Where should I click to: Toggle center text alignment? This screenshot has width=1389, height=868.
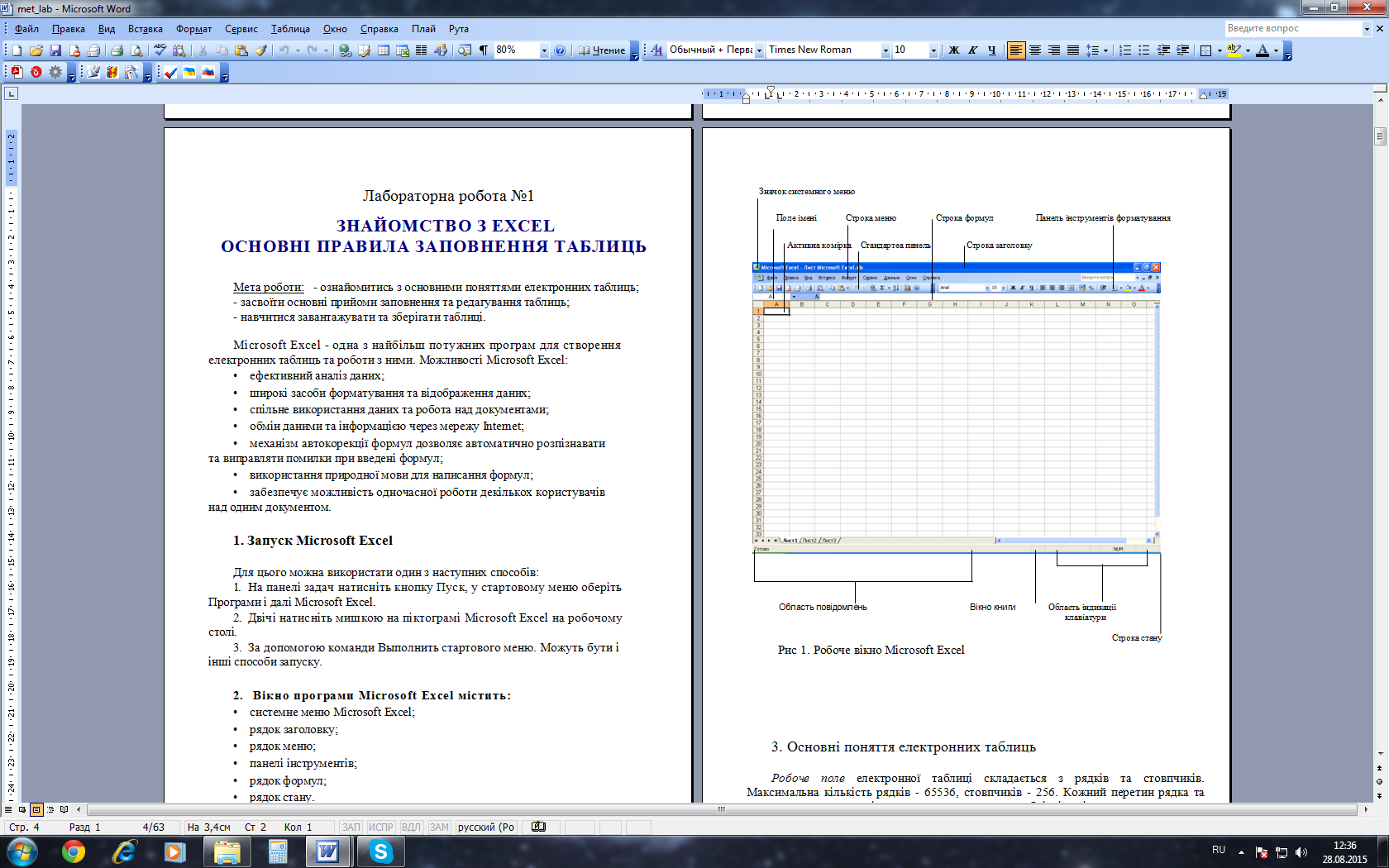[x=1034, y=50]
